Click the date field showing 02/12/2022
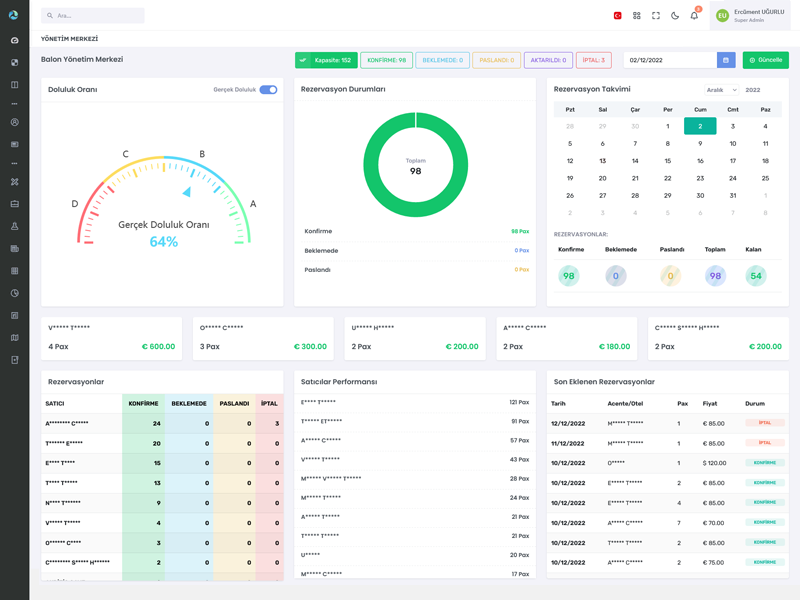 (x=668, y=60)
